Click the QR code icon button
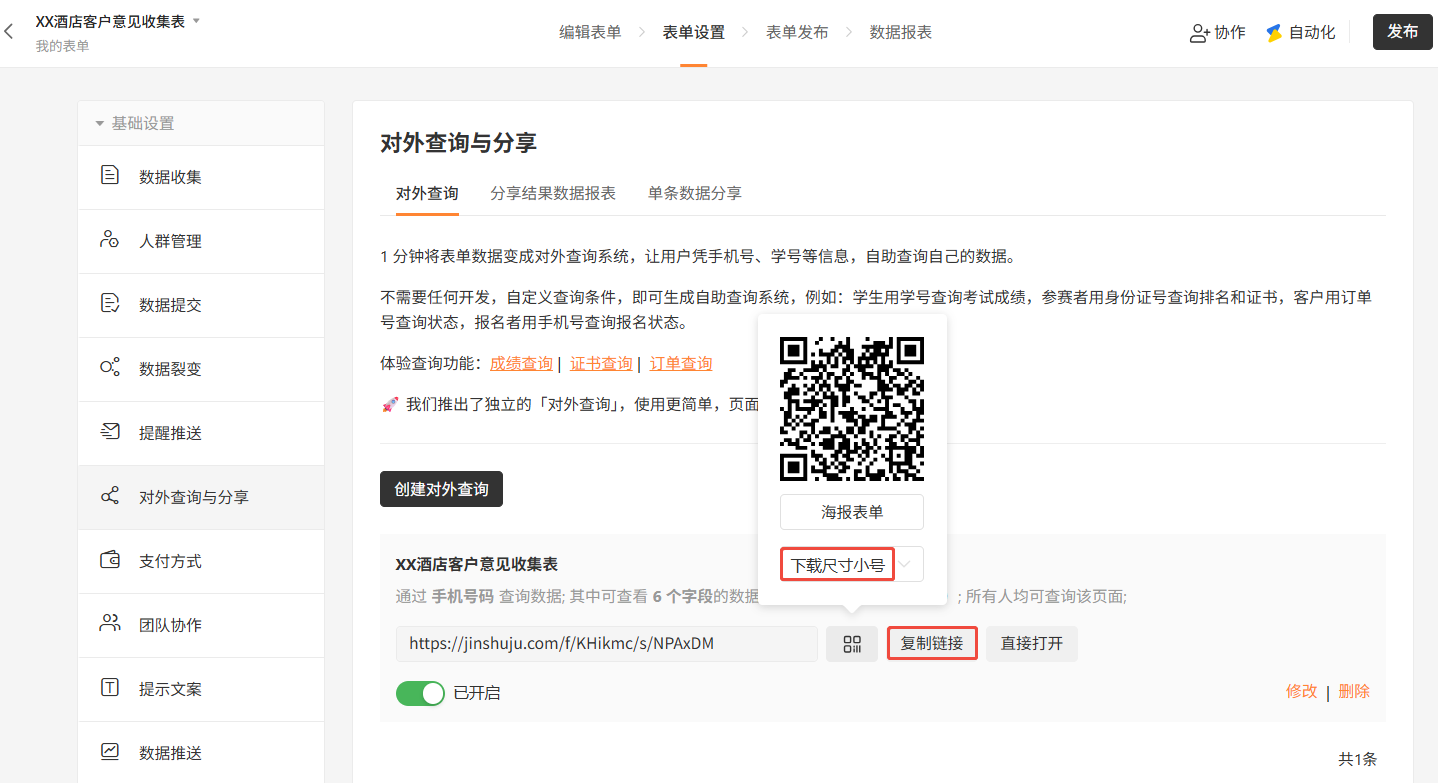The width and height of the screenshot is (1438, 783). coord(852,644)
